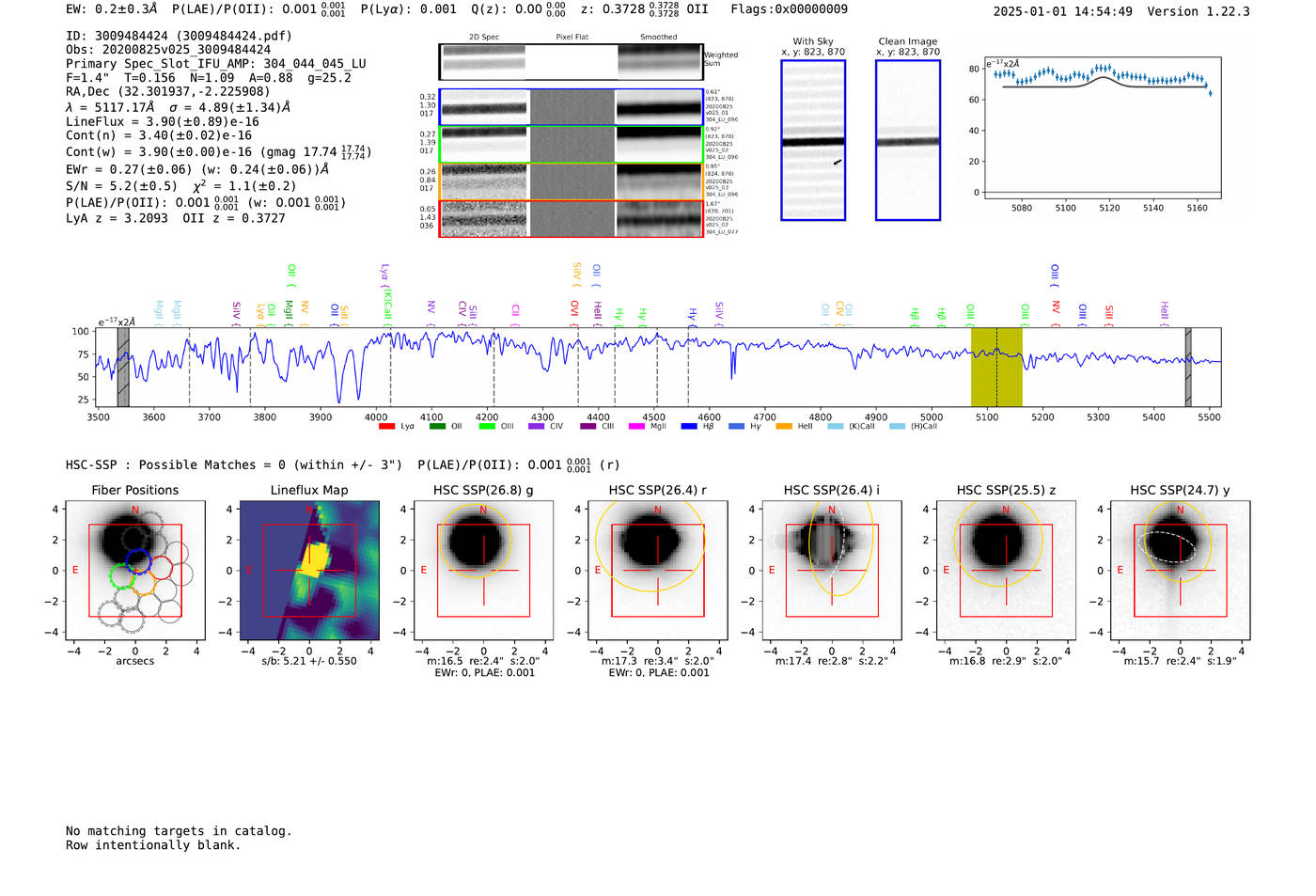This screenshot has width=1316, height=896.
Task: Click the green-bordered 2D spectrum row
Action: (x=572, y=145)
